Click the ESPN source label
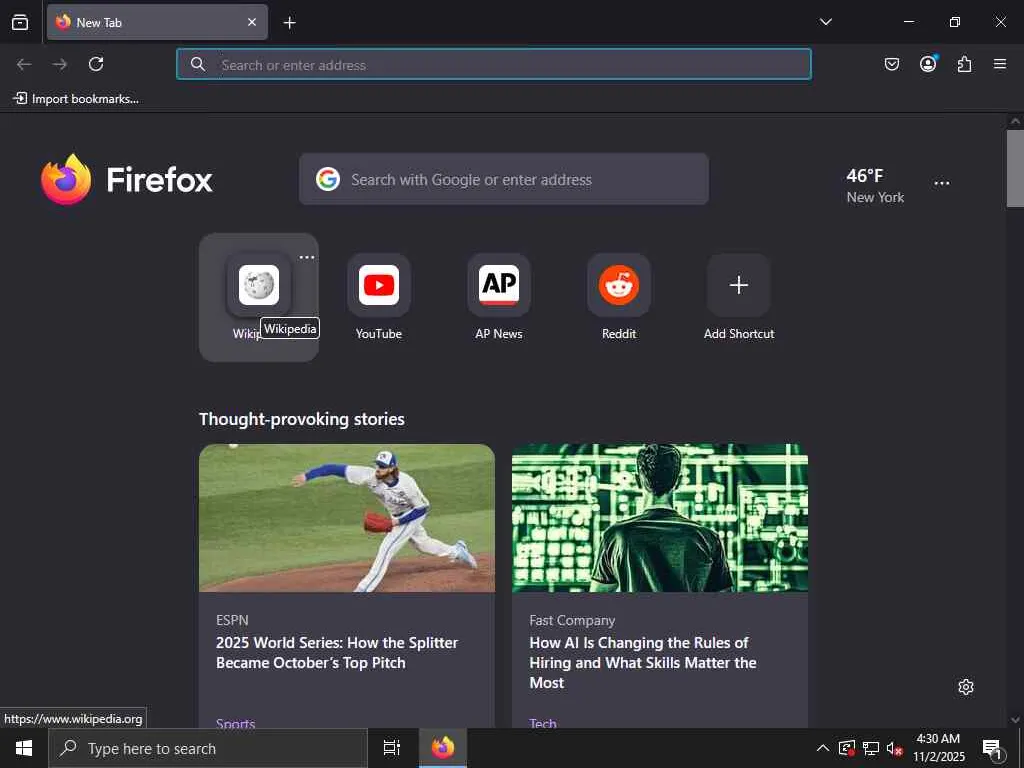Screen dimensions: 1024x768 coord(232,620)
